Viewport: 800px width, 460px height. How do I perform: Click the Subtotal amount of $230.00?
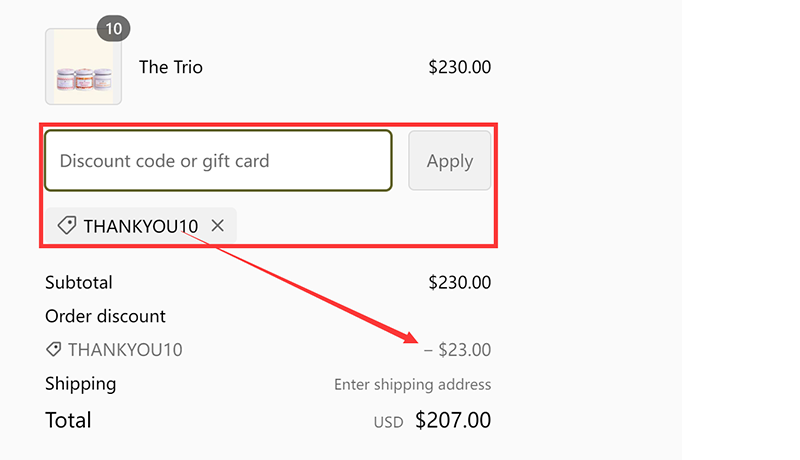pyautogui.click(x=459, y=283)
